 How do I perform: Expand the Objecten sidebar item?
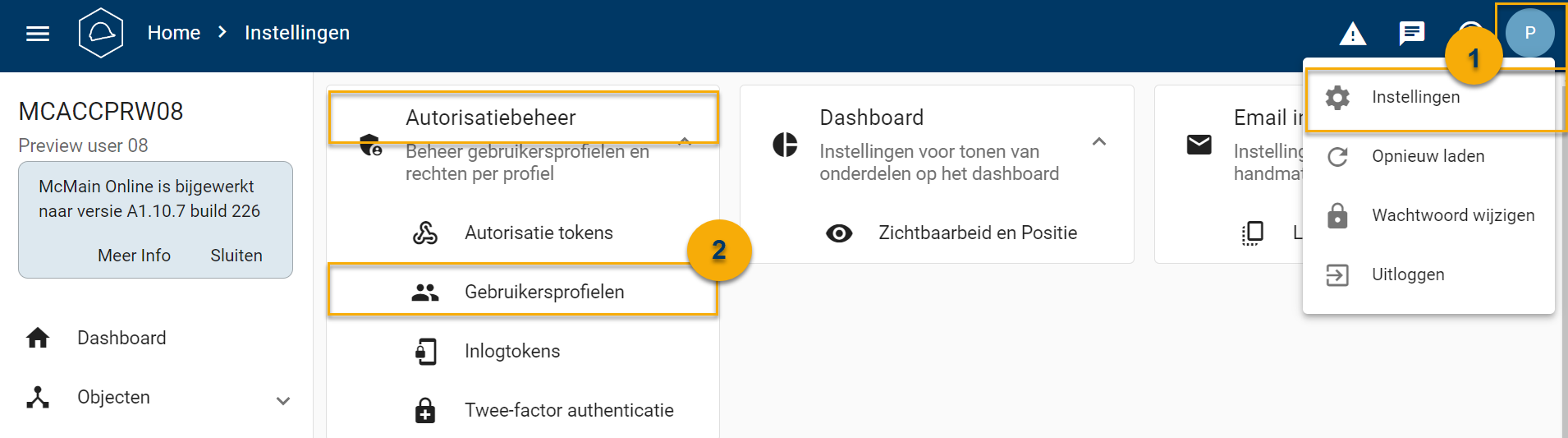point(282,401)
